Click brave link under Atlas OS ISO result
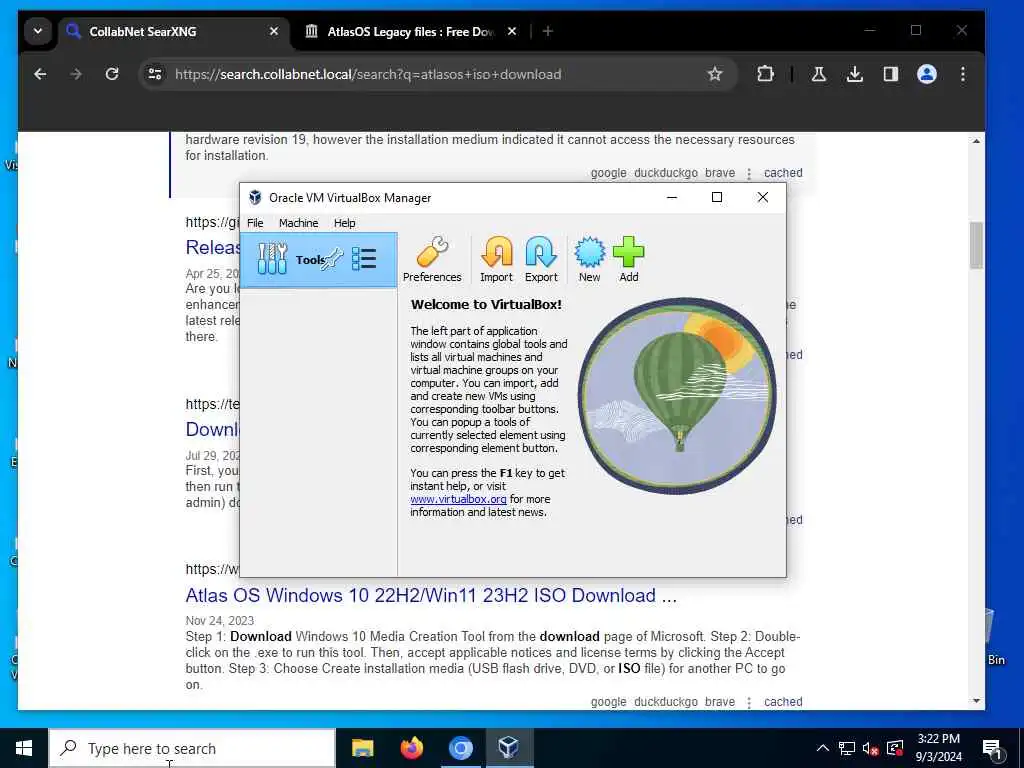Image resolution: width=1024 pixels, height=768 pixels. (x=720, y=702)
